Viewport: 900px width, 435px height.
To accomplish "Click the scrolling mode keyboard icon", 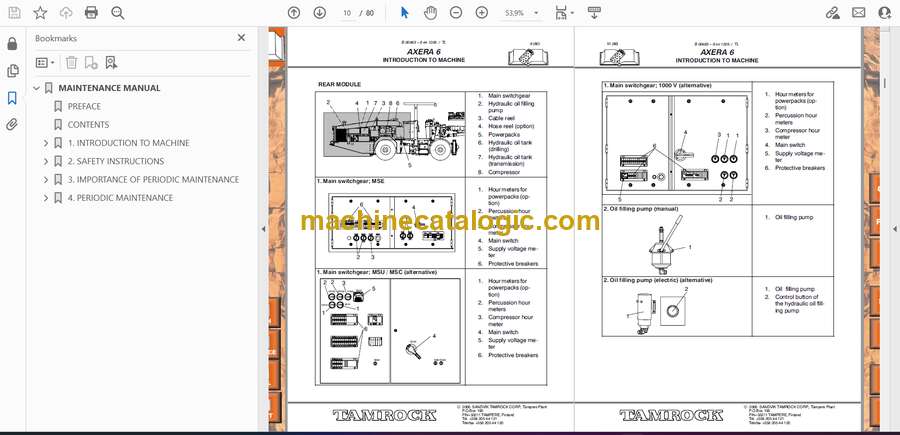I will click(x=594, y=13).
